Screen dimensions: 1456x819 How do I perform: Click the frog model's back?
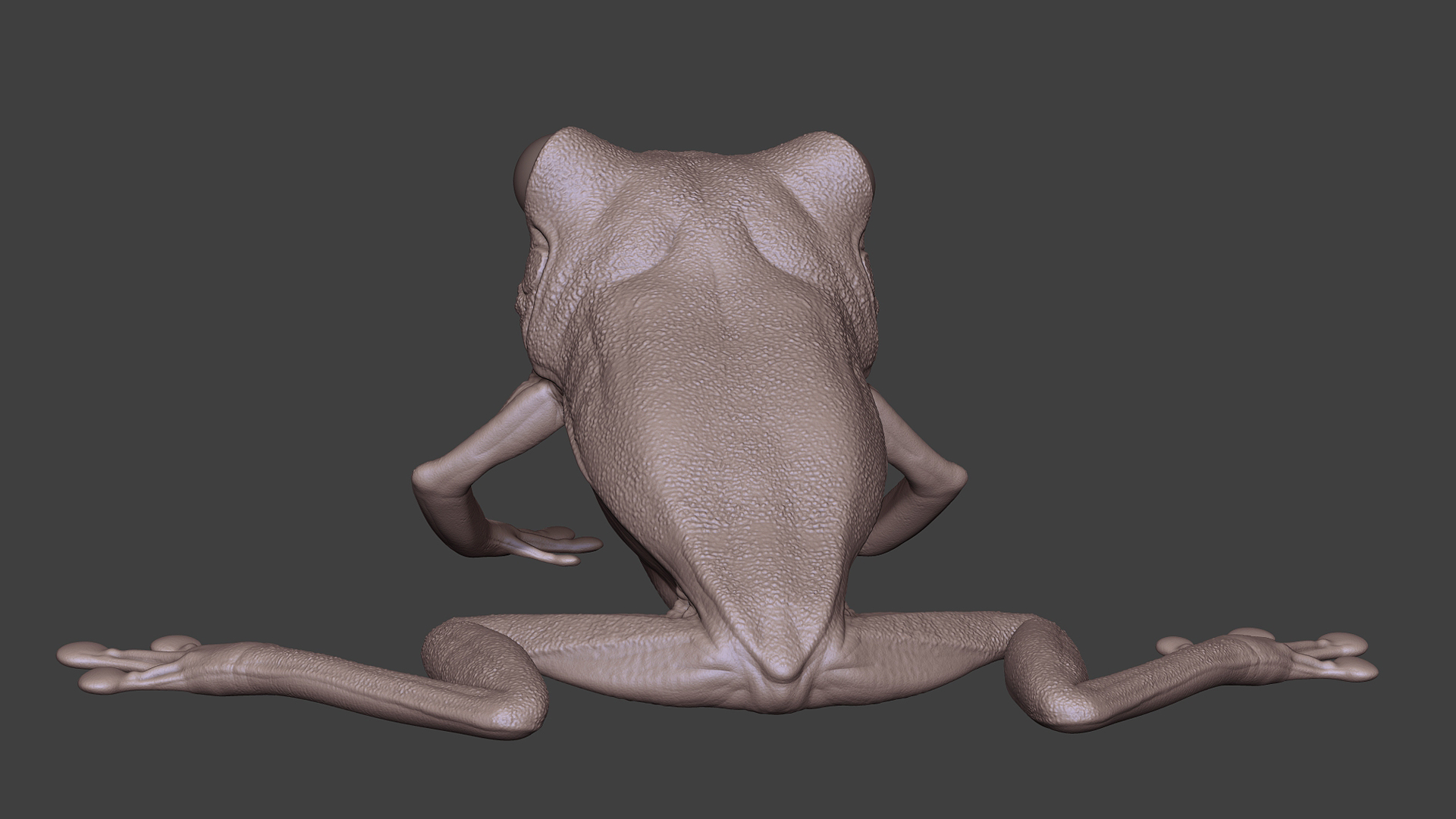pyautogui.click(x=728, y=455)
